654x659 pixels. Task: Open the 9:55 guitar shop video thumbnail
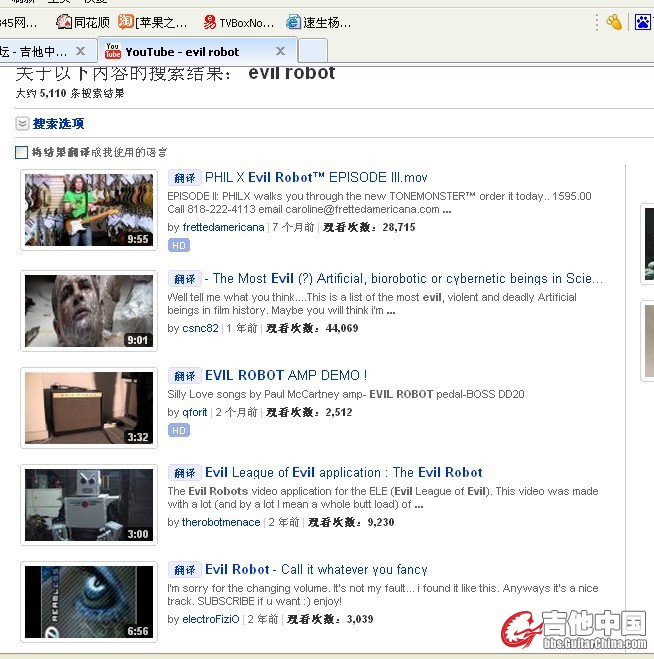click(x=89, y=210)
